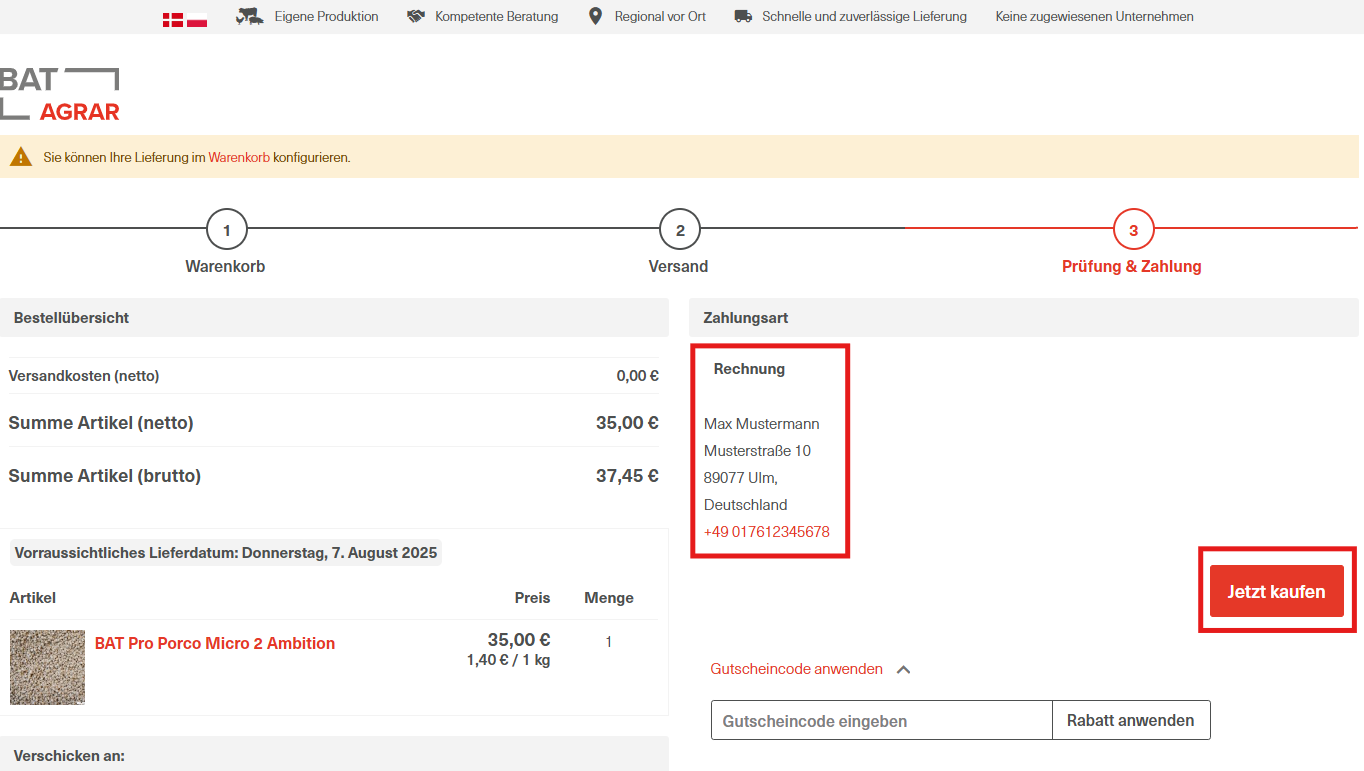Select step 3 Prüfung & Zahlung

click(x=1133, y=230)
